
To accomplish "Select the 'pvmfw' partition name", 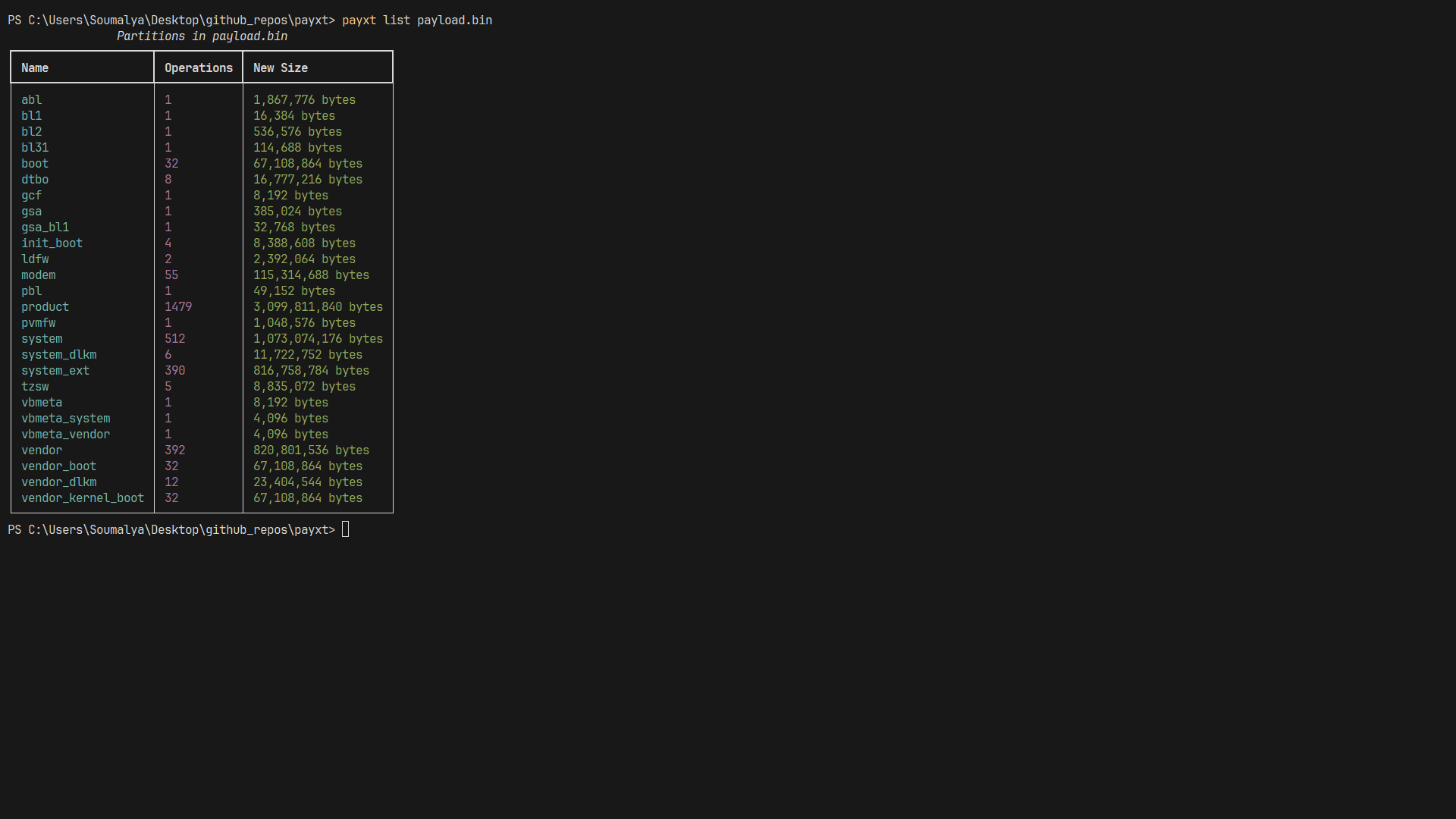I will 39,323.
